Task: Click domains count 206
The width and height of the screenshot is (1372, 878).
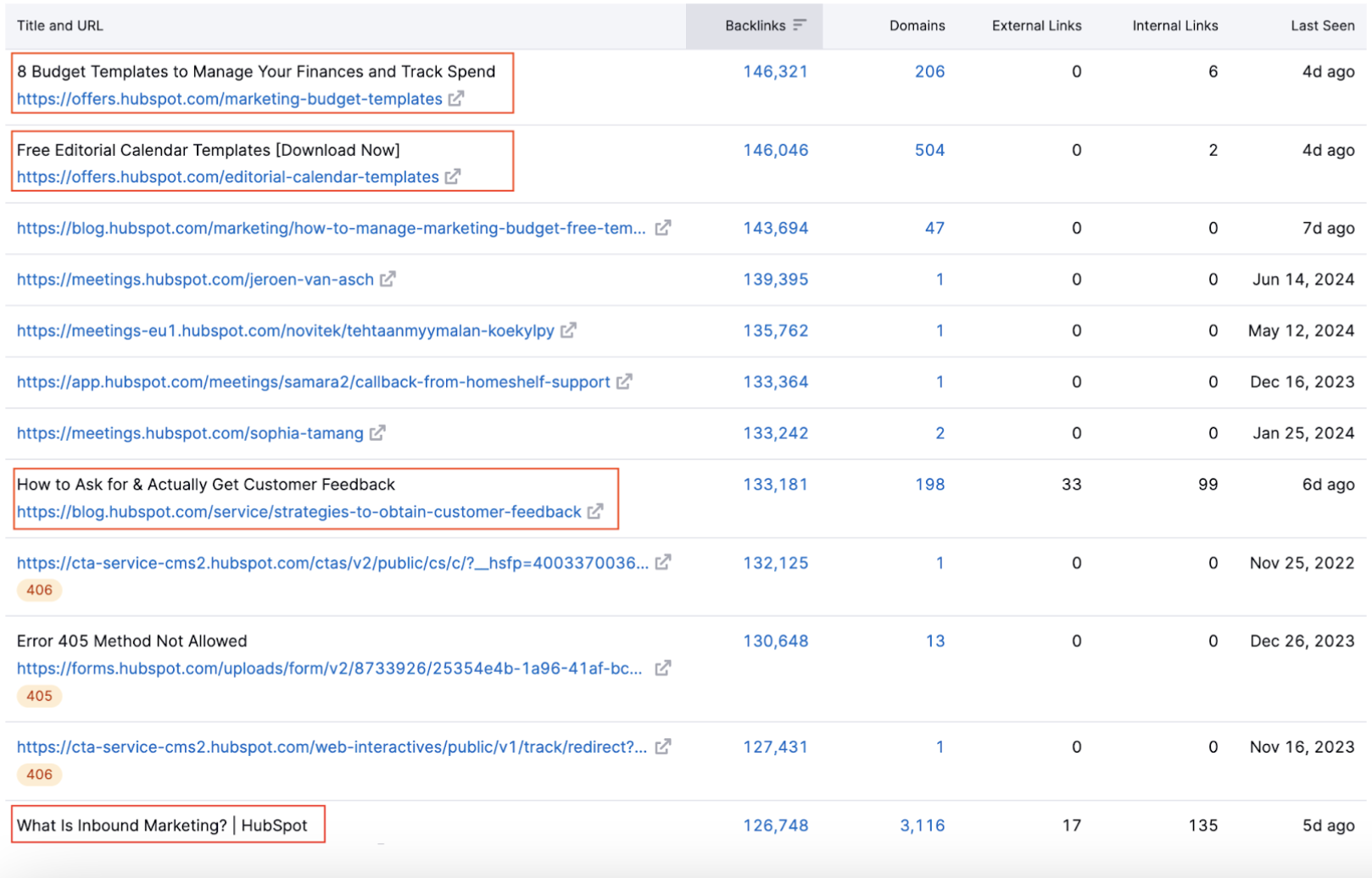Action: pyautogui.click(x=929, y=72)
